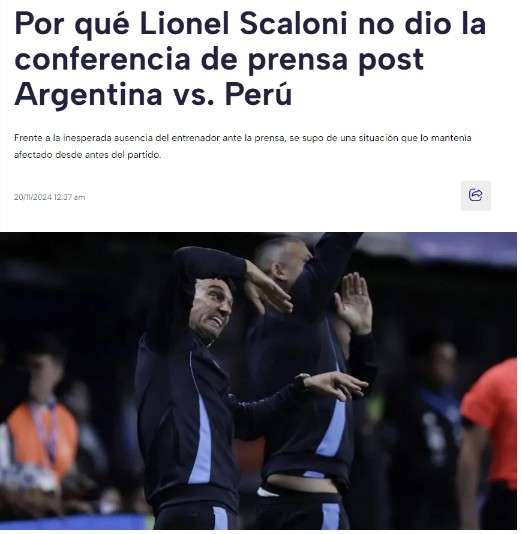Click the wristwatch on the outstretched arm
Viewport: 522px width, 534px height.
(302, 379)
